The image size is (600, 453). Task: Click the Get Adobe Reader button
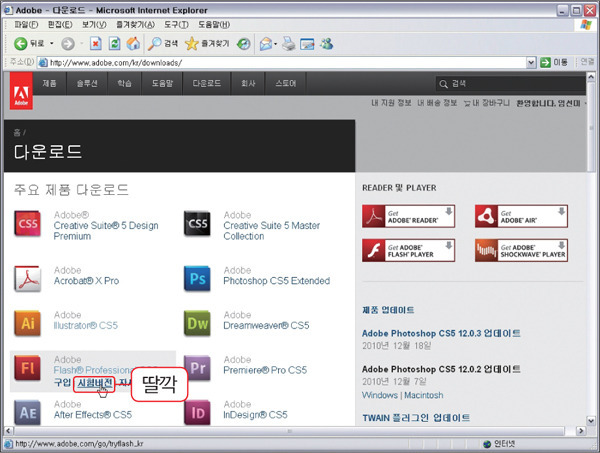pos(408,216)
